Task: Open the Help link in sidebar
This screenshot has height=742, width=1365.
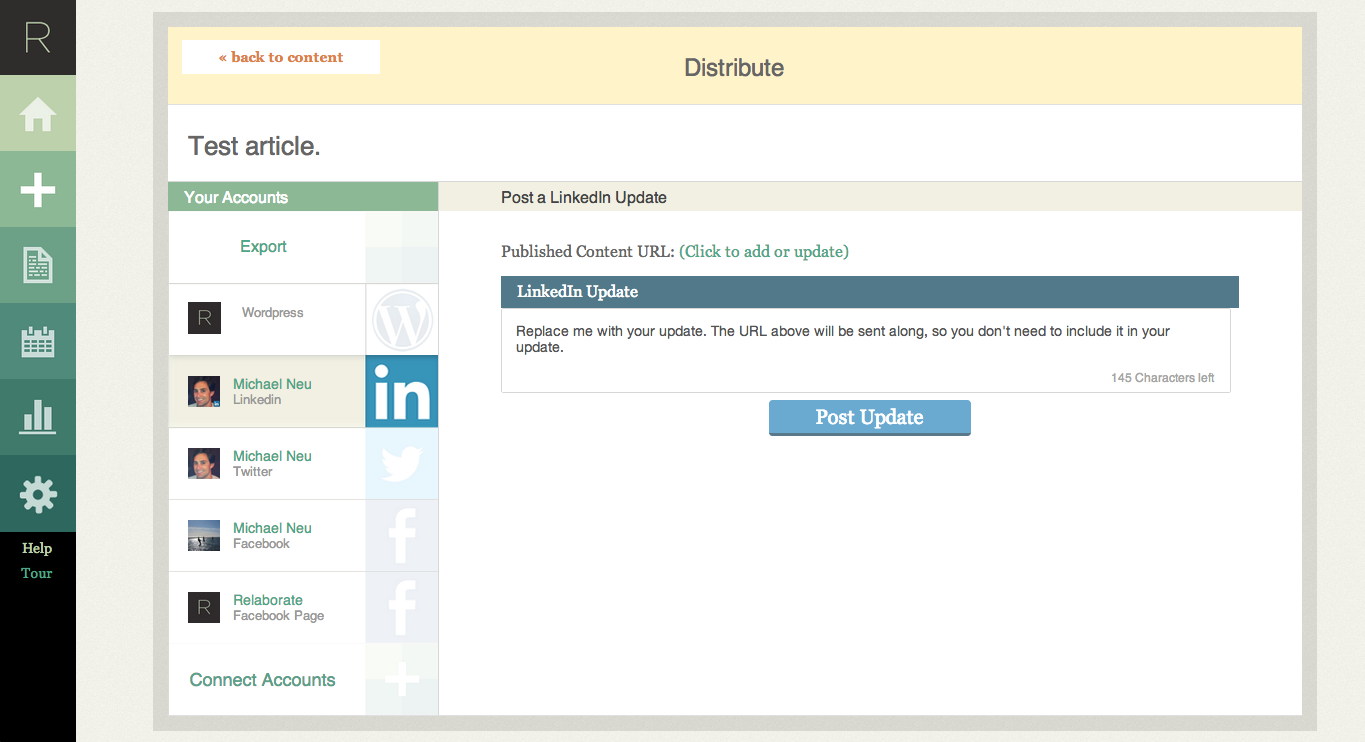Action: pos(37,548)
